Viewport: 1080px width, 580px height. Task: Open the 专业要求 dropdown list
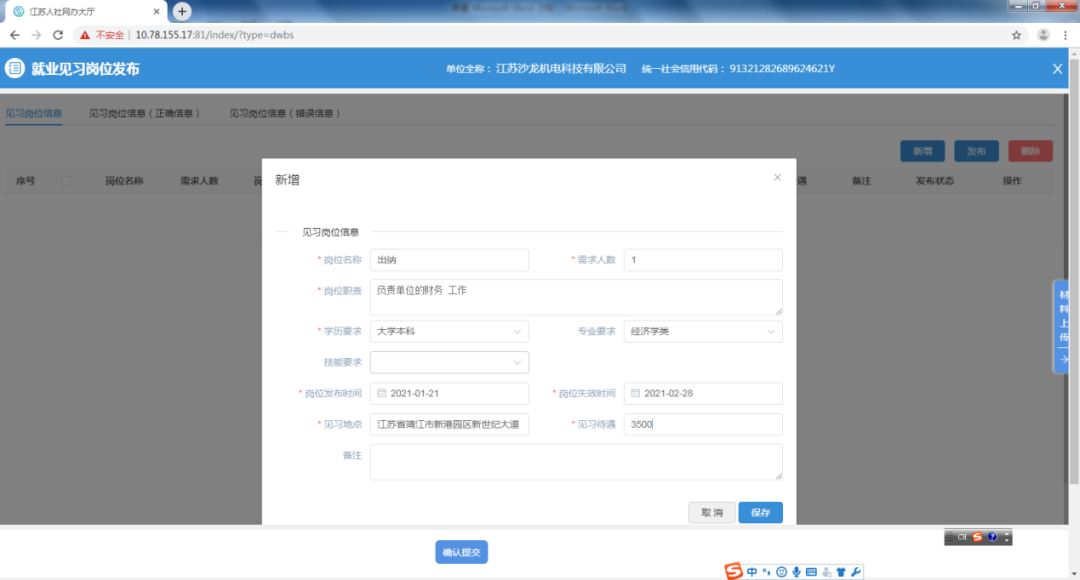pos(703,331)
